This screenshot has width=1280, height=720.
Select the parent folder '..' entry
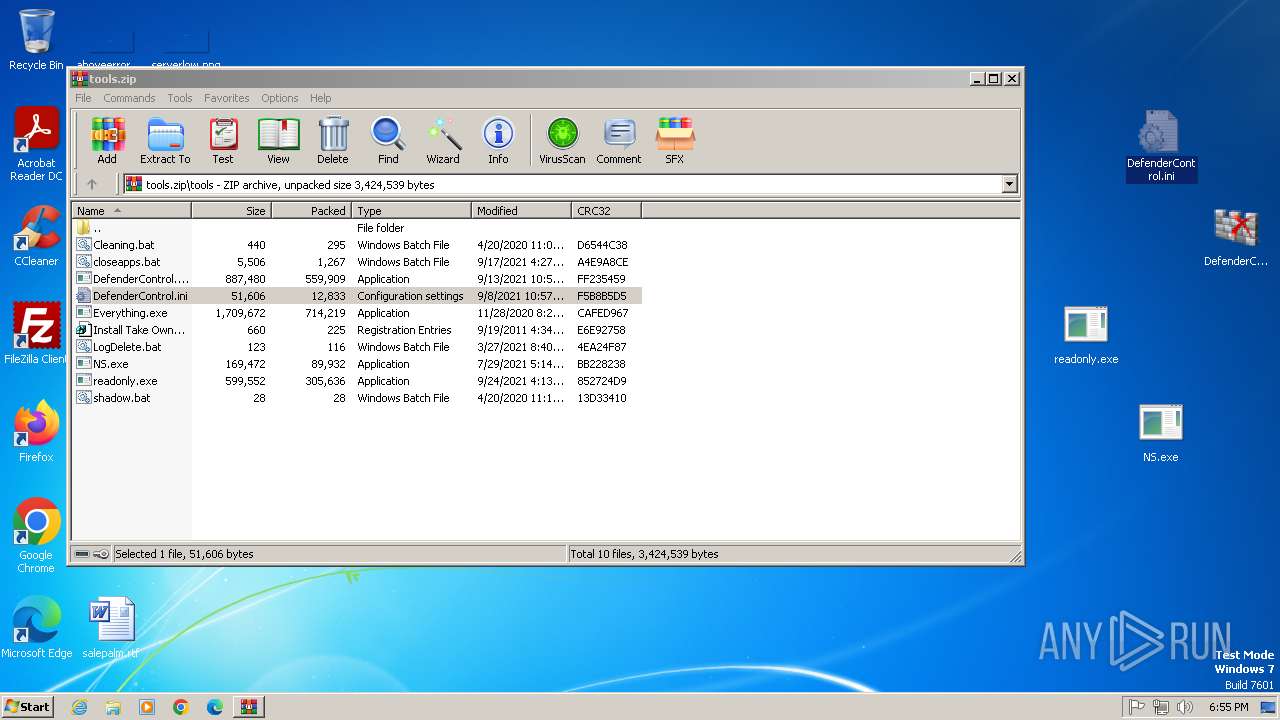pyautogui.click(x=357, y=228)
